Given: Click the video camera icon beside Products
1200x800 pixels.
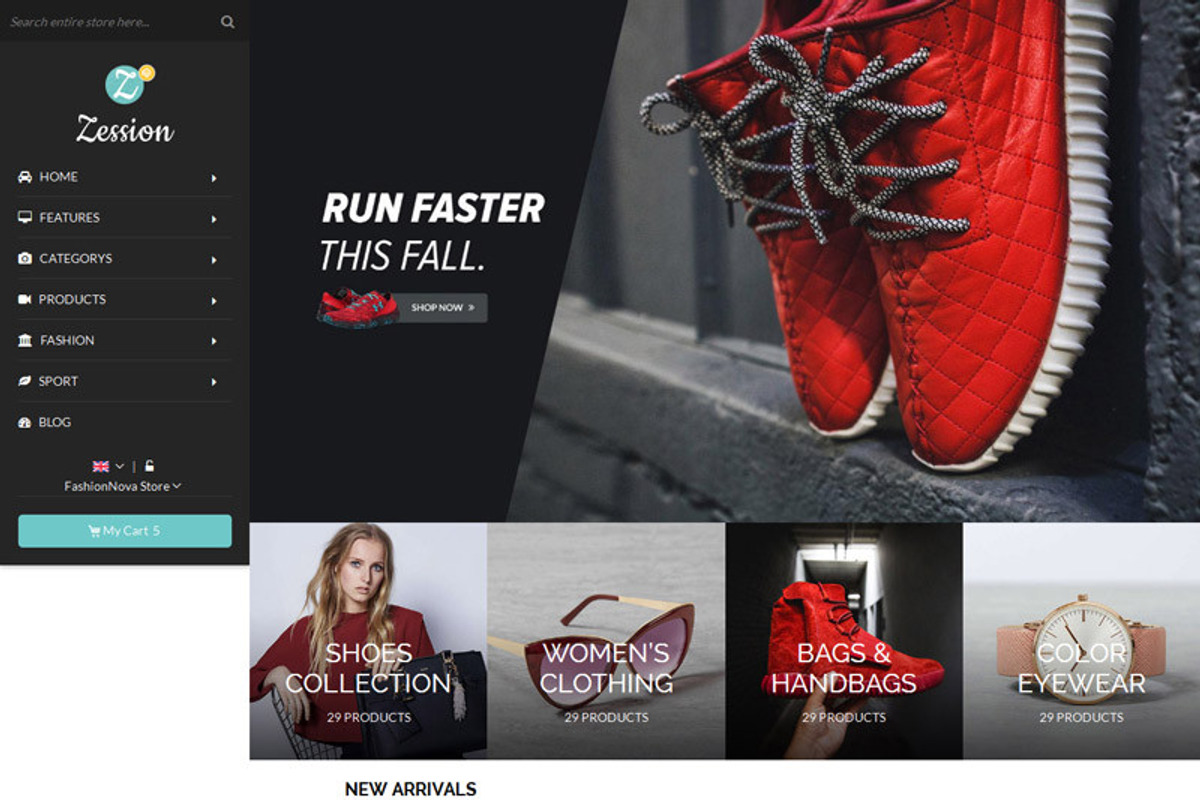Looking at the screenshot, I should 25,300.
